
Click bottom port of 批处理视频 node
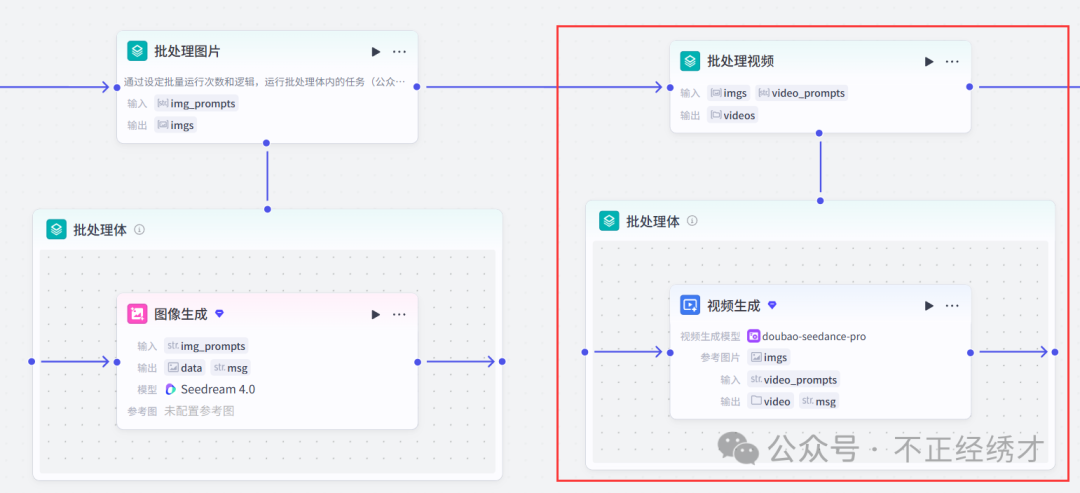820,133
